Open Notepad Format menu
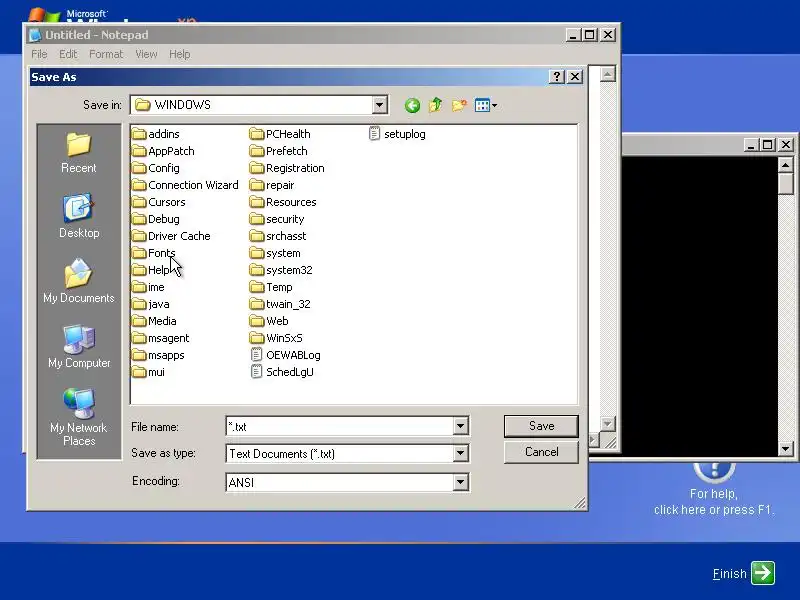The width and height of the screenshot is (800, 600). pyautogui.click(x=106, y=54)
